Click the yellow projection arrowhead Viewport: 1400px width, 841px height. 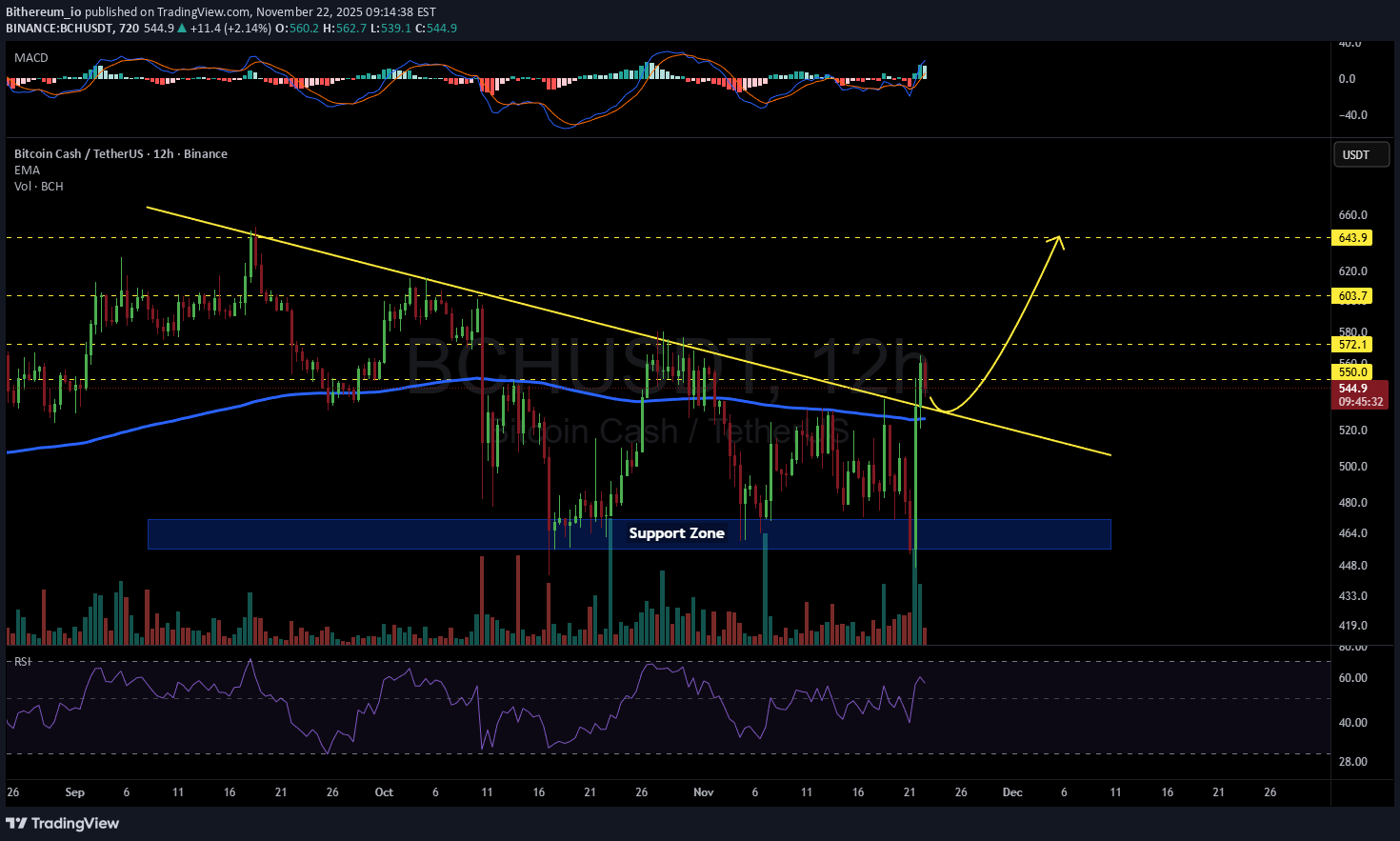pos(1058,241)
